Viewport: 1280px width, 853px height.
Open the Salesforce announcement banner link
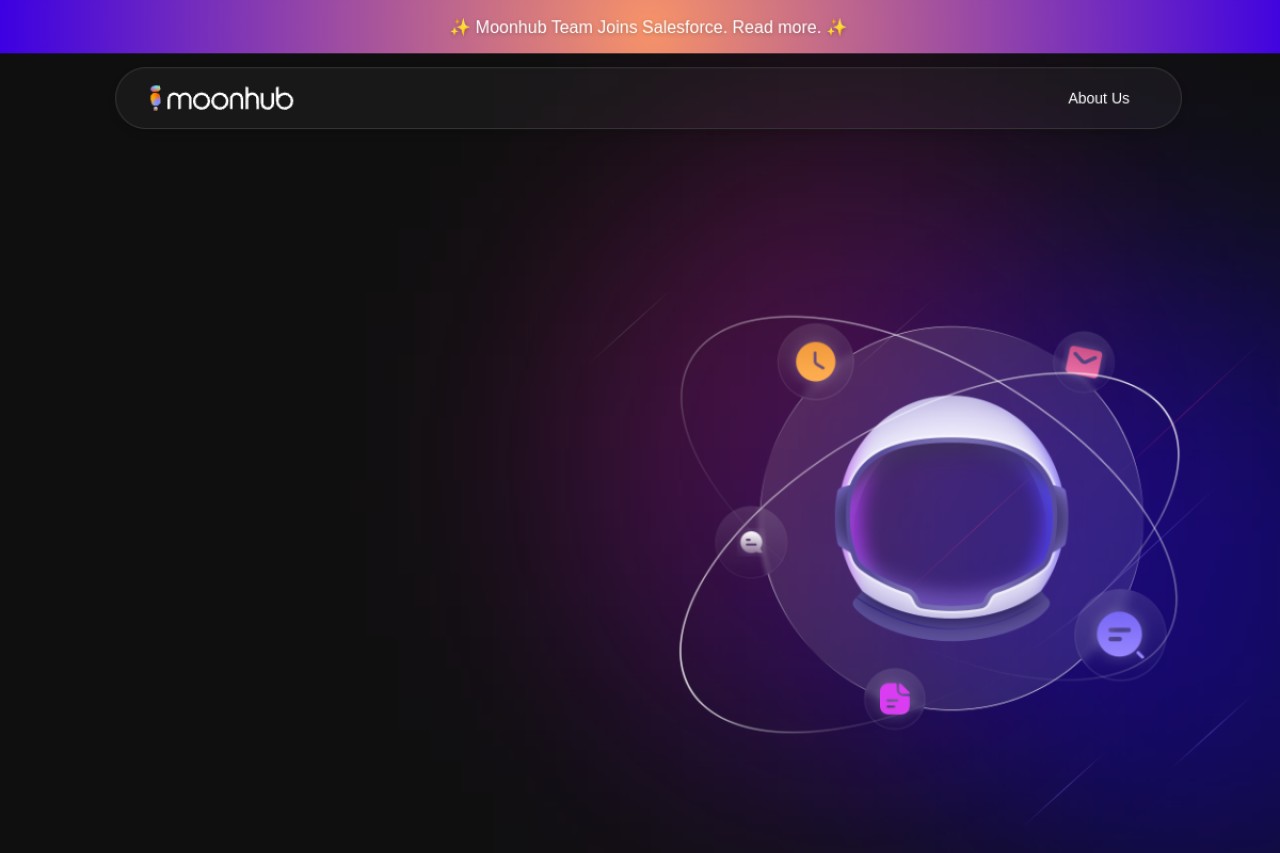click(x=648, y=27)
